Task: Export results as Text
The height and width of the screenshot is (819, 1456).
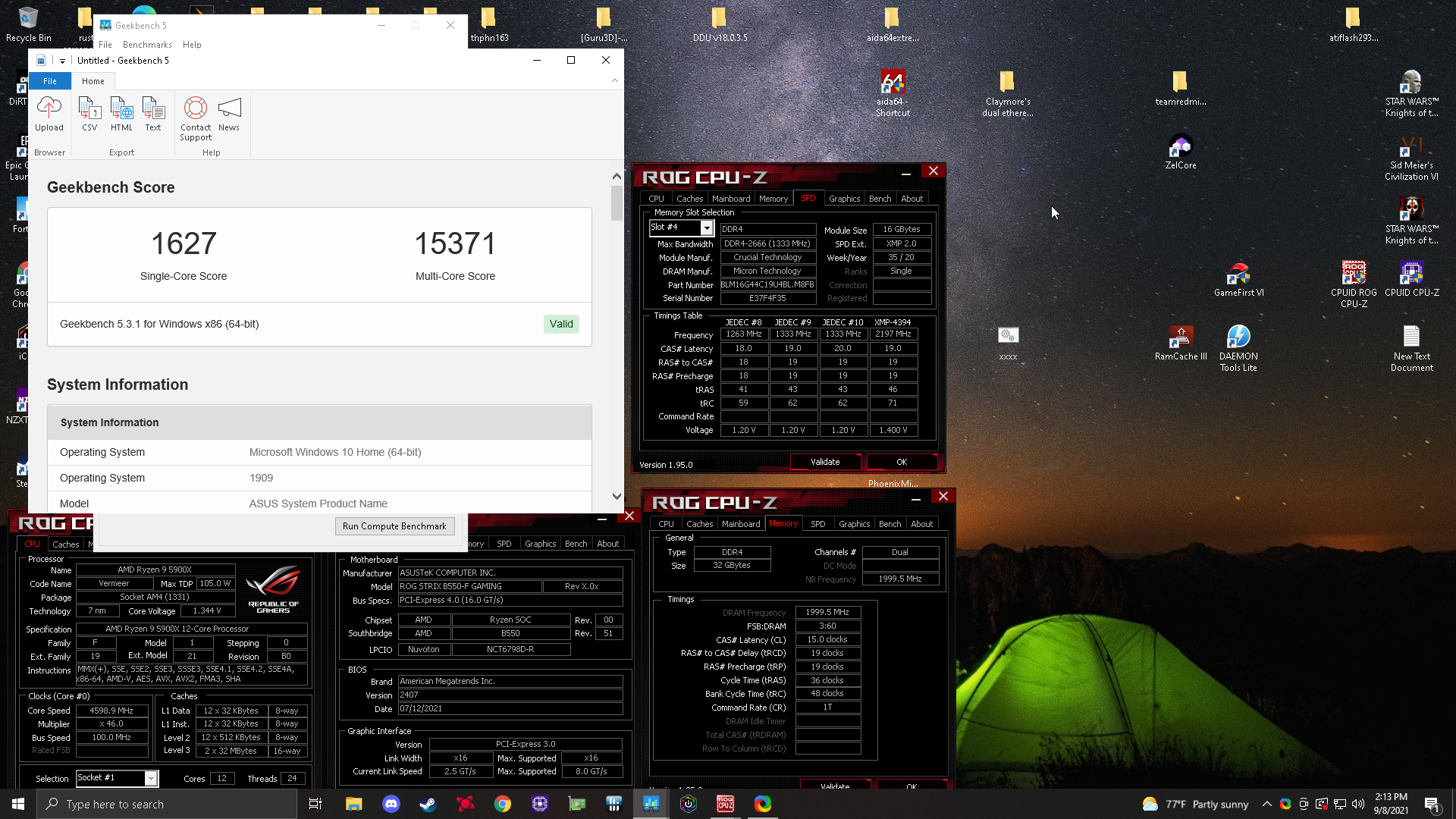Action: click(153, 114)
